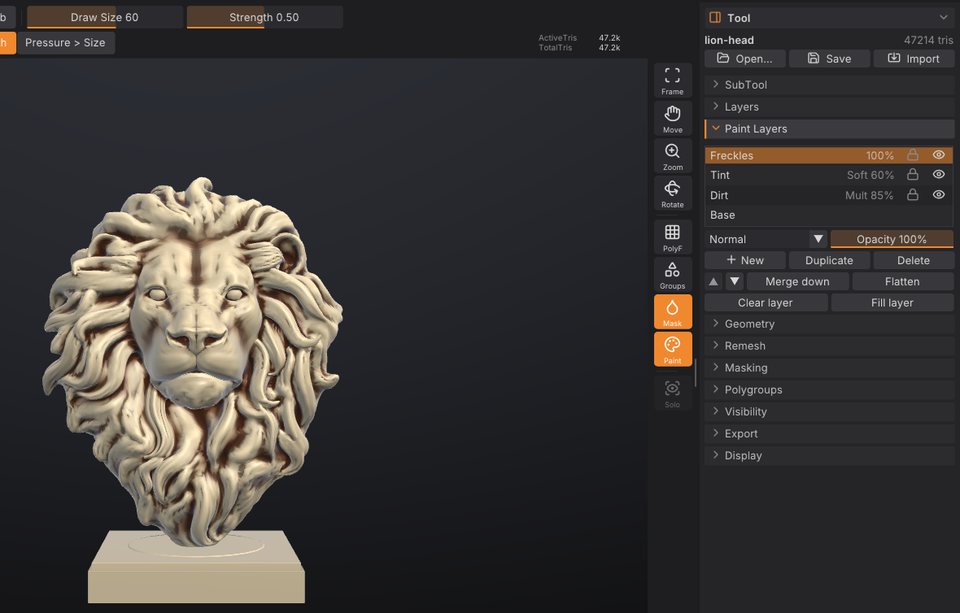Viewport: 960px width, 613px height.
Task: Move layer up with arrow
Action: pyautogui.click(x=714, y=282)
